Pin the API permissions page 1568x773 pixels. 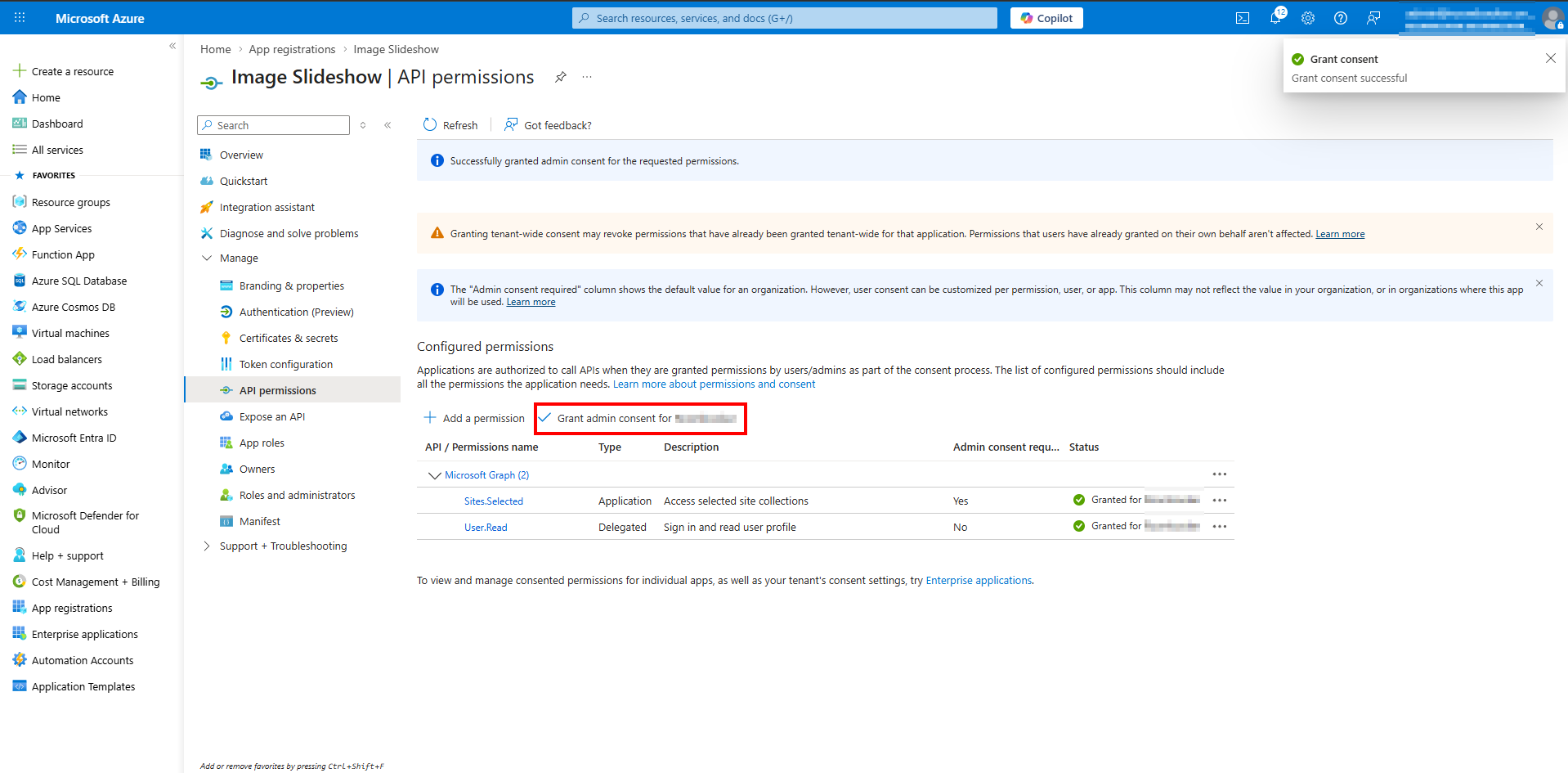point(561,77)
